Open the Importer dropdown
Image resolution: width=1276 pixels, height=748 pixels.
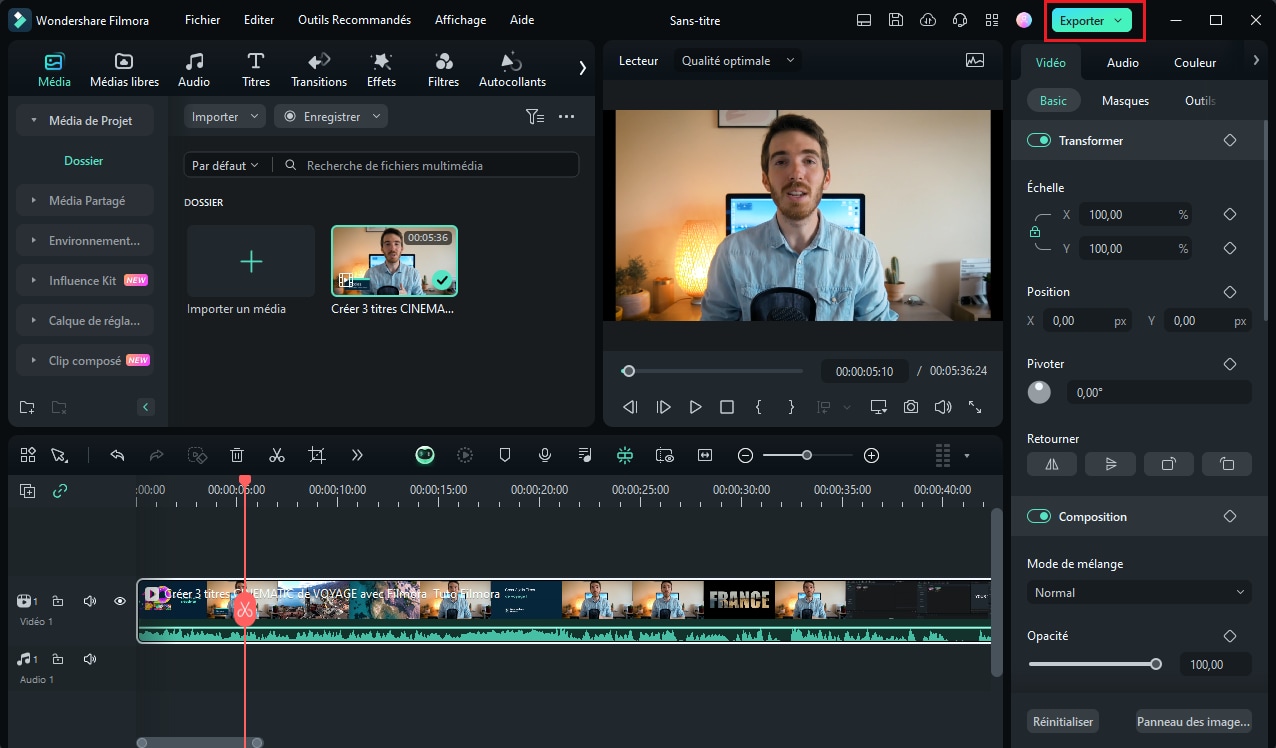(225, 117)
